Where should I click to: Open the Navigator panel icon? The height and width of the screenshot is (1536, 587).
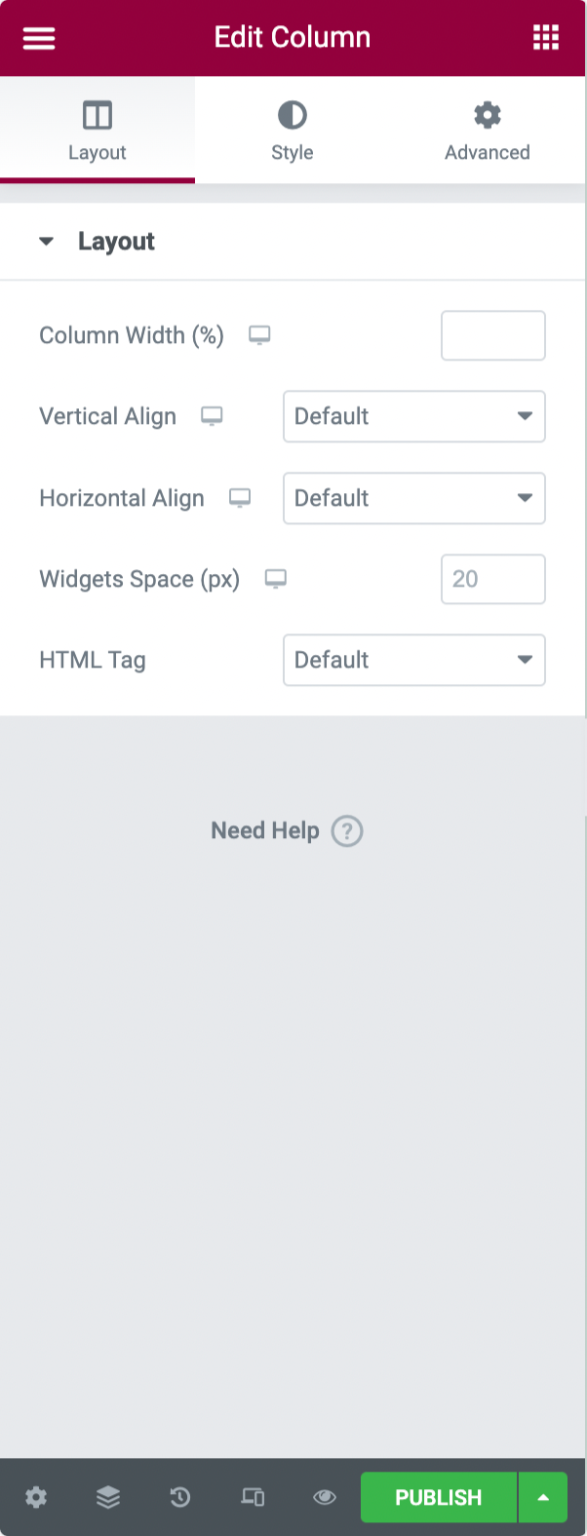coord(108,1497)
